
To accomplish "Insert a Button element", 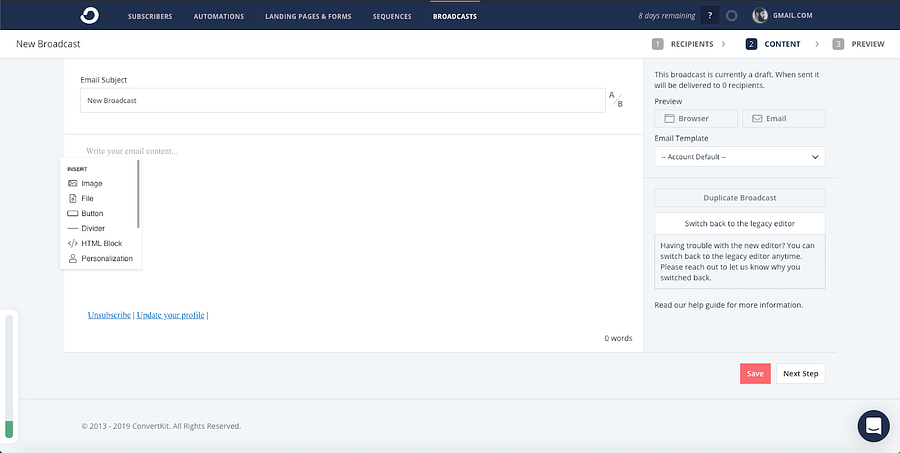I will coord(91,214).
